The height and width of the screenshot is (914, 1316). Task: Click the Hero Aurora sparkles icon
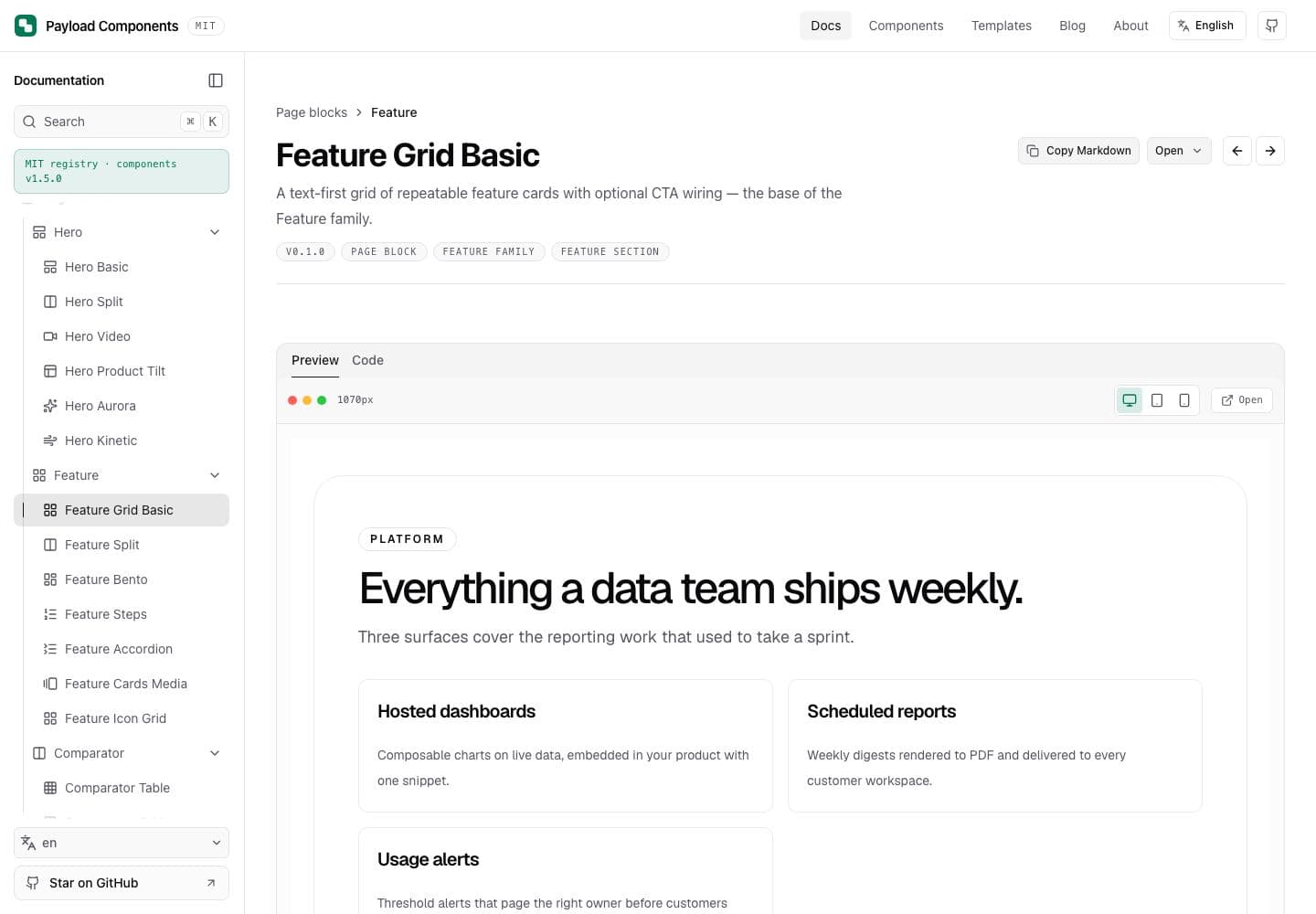click(x=50, y=406)
